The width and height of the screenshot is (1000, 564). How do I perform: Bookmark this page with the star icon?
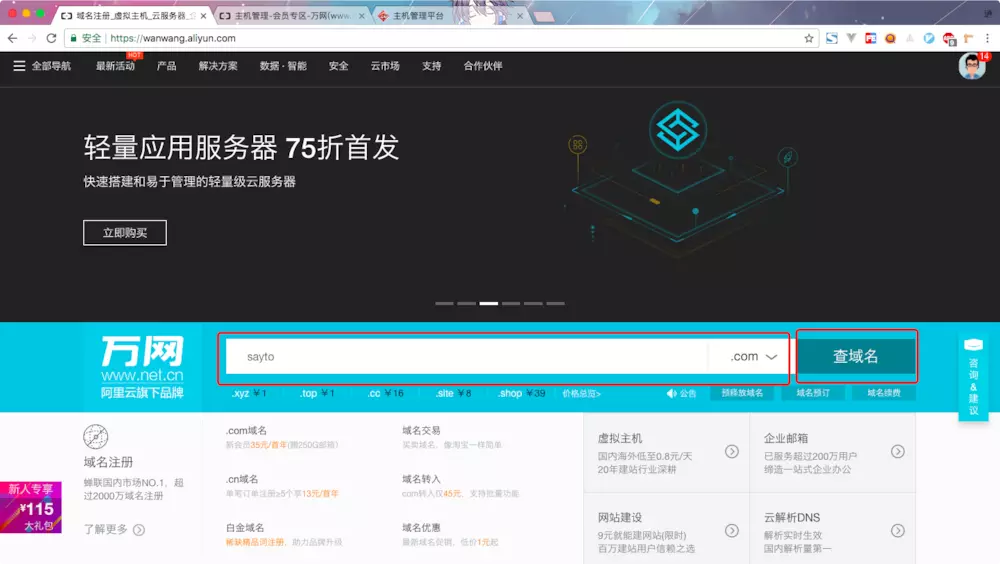[x=809, y=38]
